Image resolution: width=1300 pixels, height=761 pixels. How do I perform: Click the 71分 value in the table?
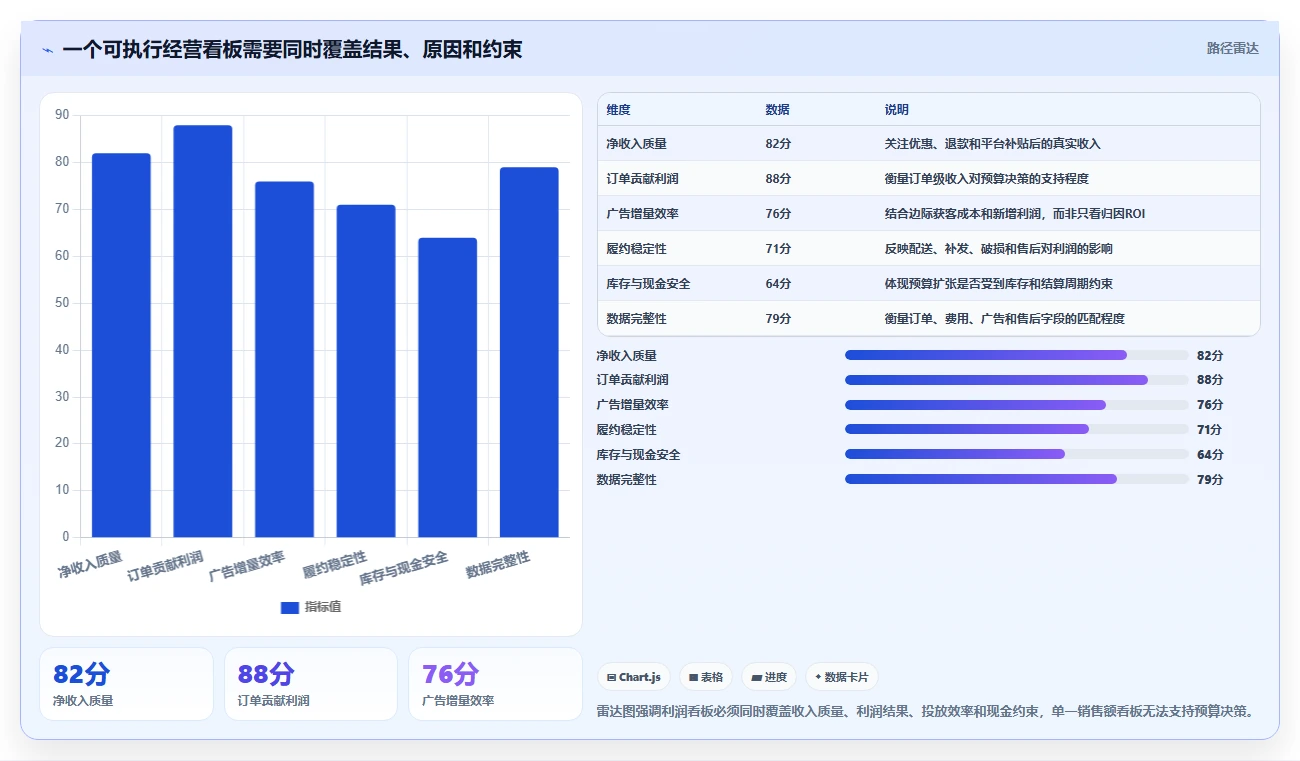pos(778,249)
